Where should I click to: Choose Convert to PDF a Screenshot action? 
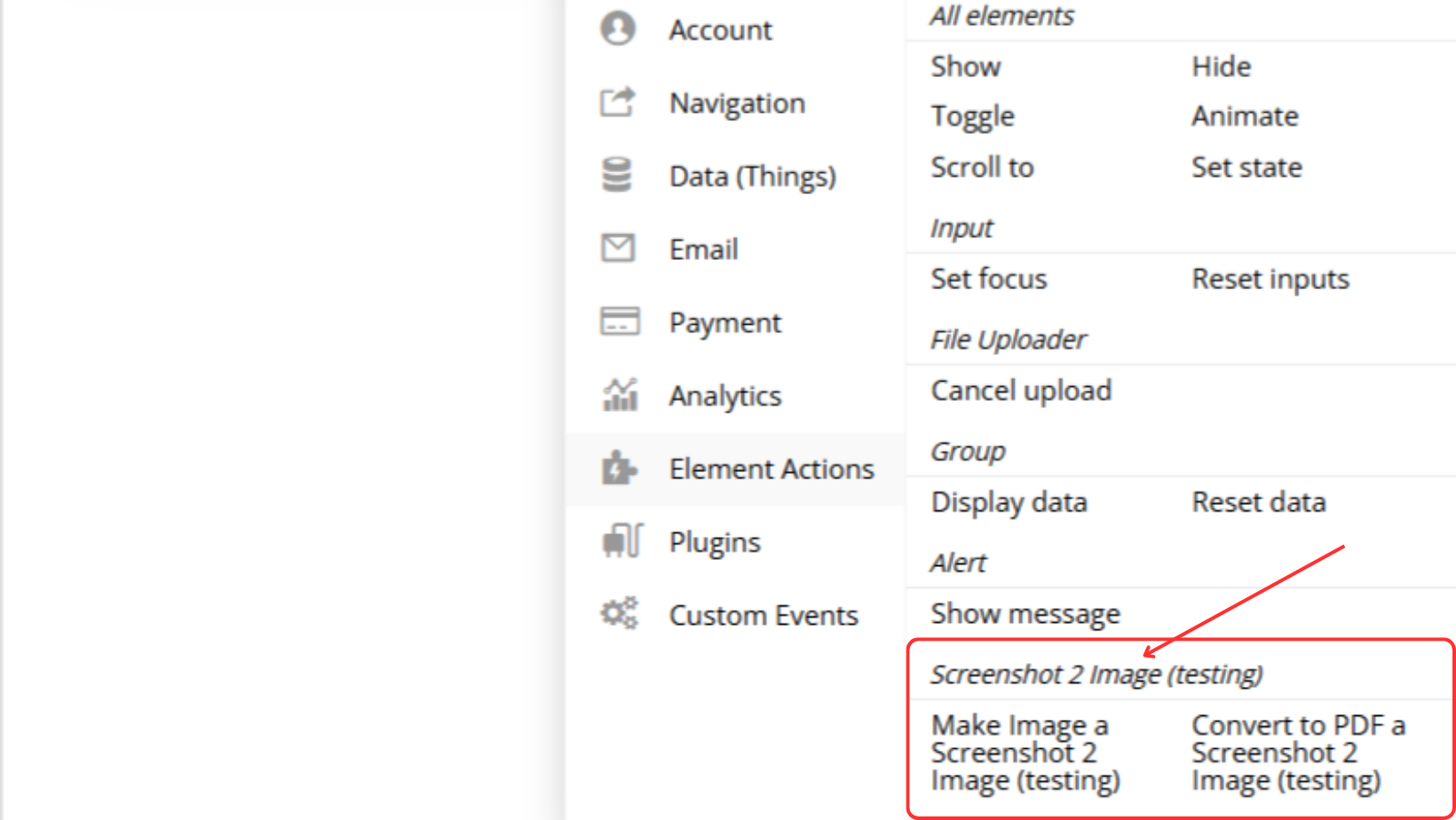click(1298, 753)
